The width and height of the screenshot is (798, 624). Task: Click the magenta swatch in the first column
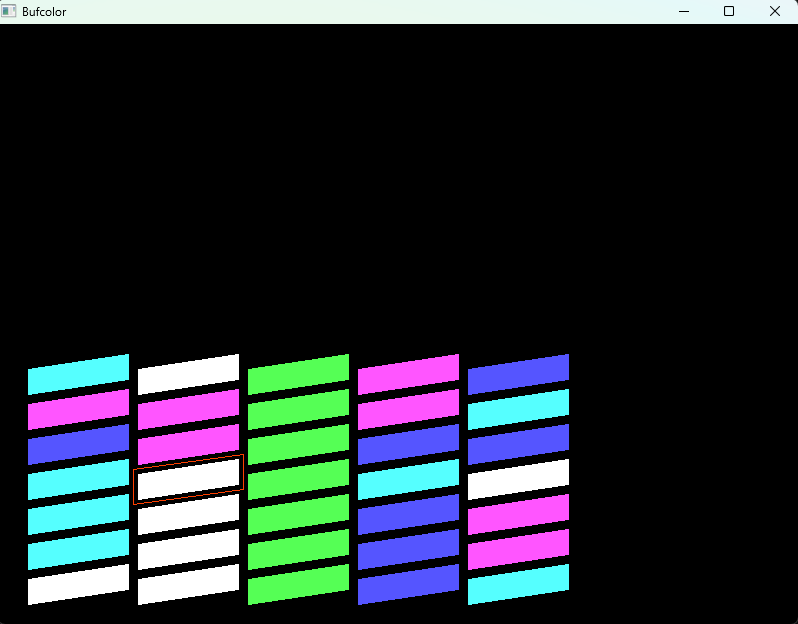click(x=78, y=410)
